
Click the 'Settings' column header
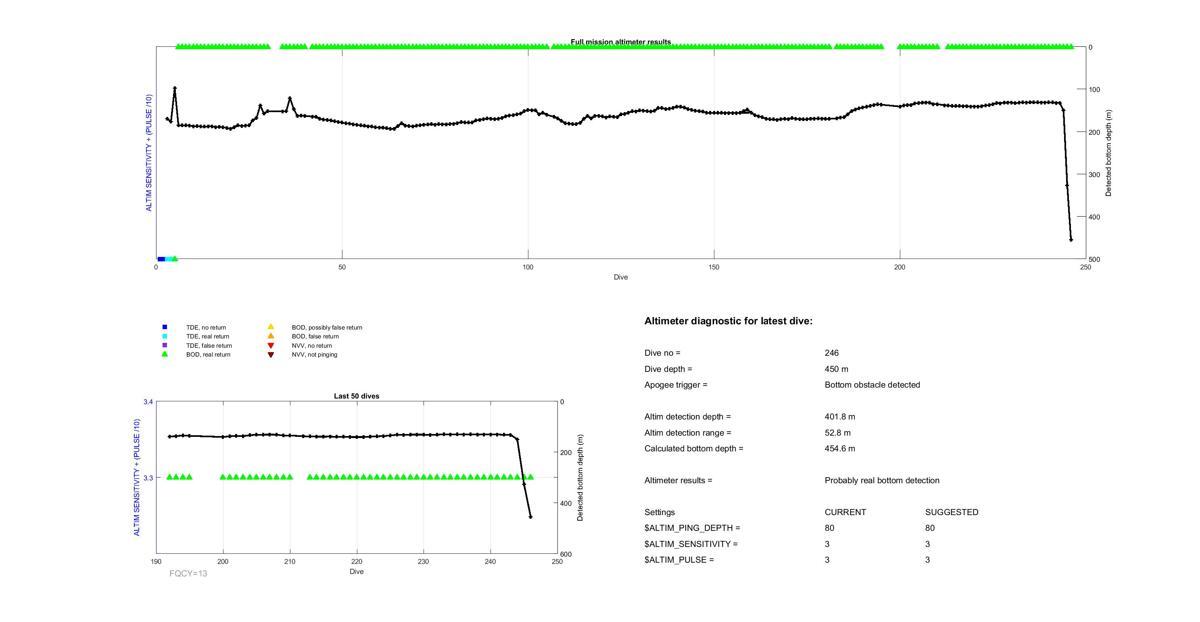pos(660,512)
